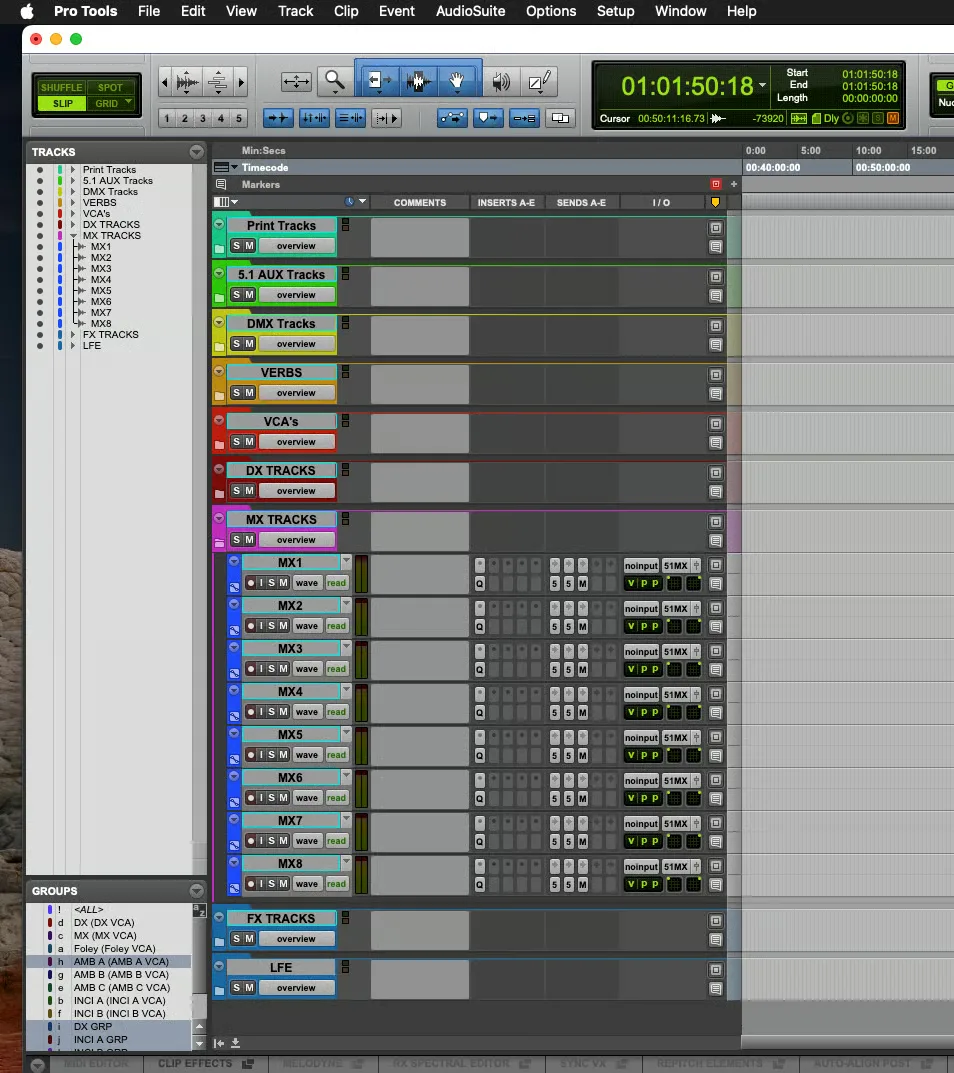Image resolution: width=954 pixels, height=1073 pixels.
Task: Click the VERBS folder color bar
Action: 219,383
